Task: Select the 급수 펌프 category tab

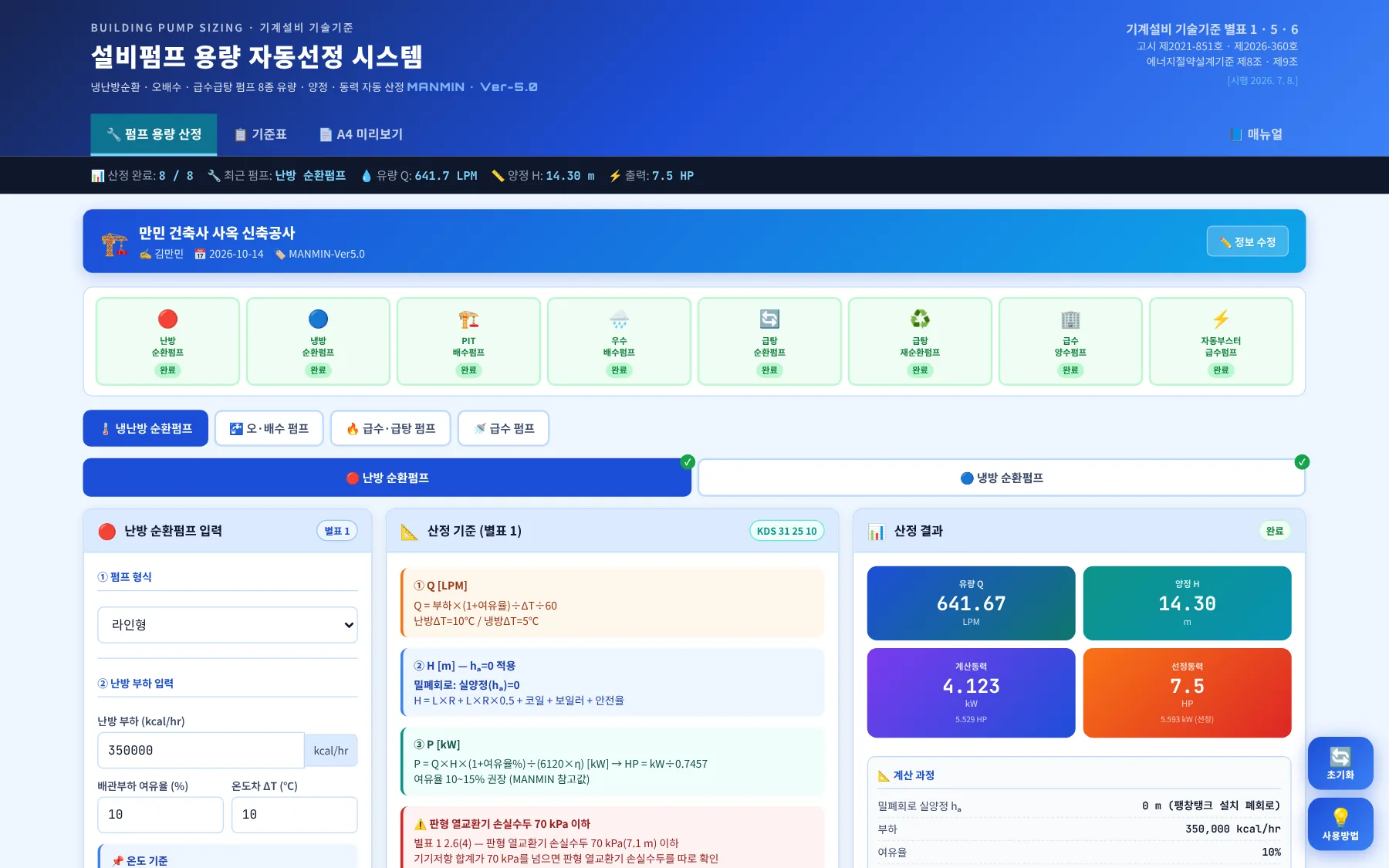Action: coord(504,428)
